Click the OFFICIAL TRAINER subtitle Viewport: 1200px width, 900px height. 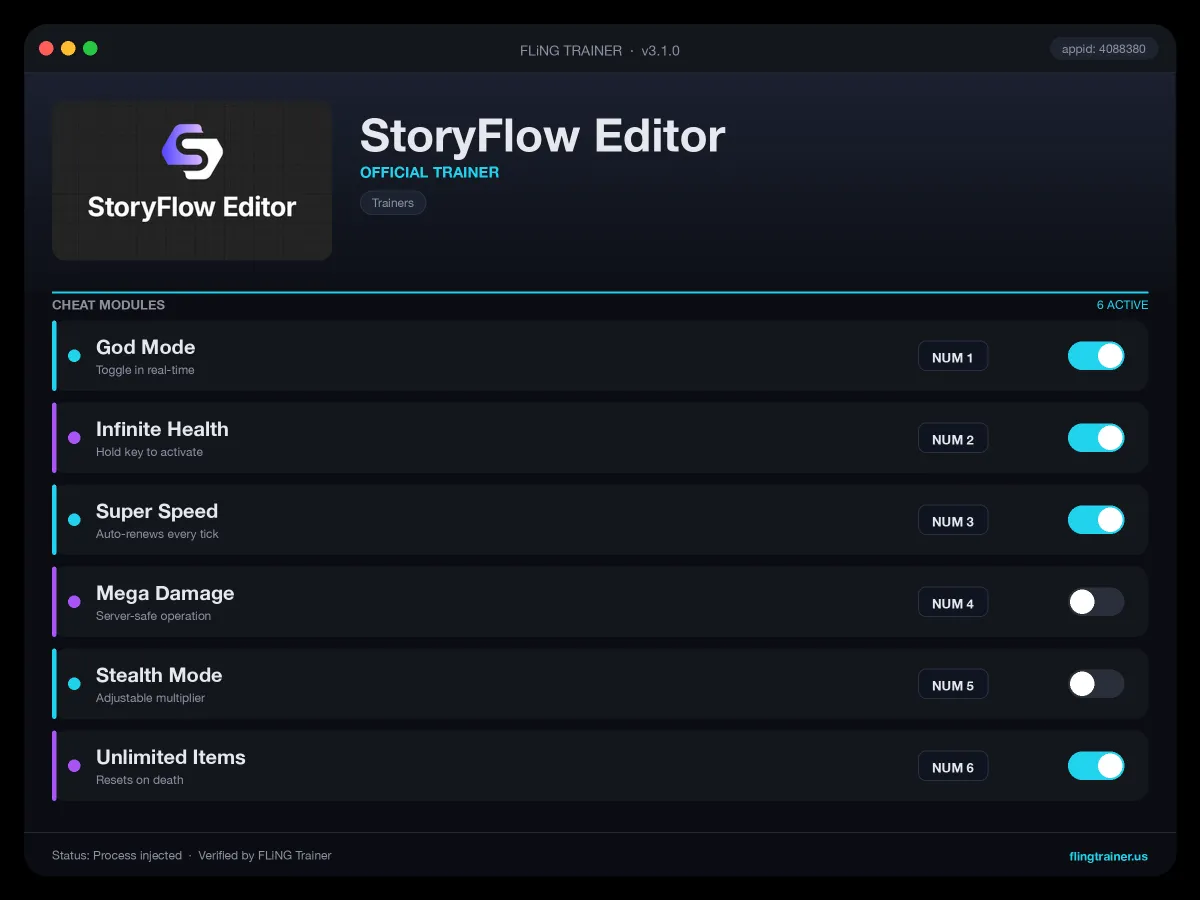[429, 172]
